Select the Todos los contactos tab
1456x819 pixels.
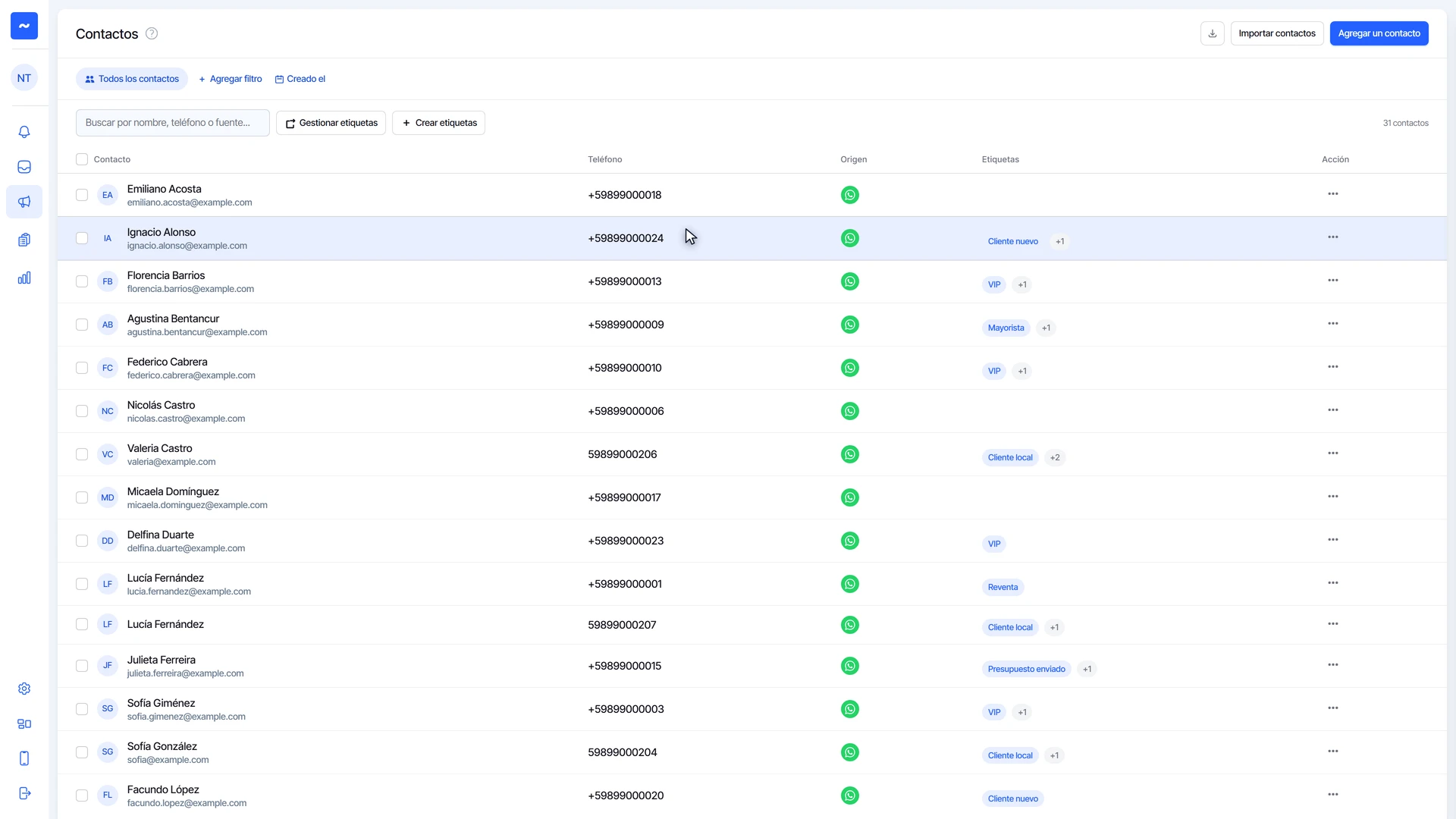132,79
